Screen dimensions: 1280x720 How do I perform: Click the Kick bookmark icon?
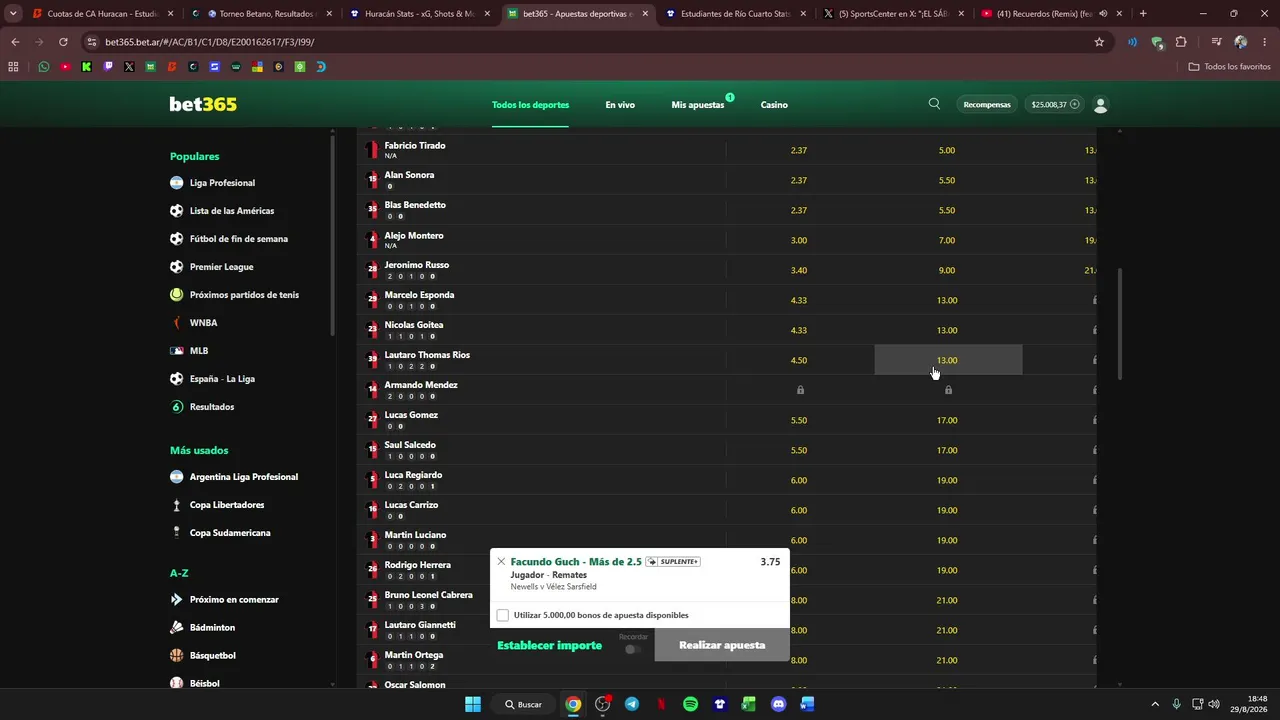(86, 67)
